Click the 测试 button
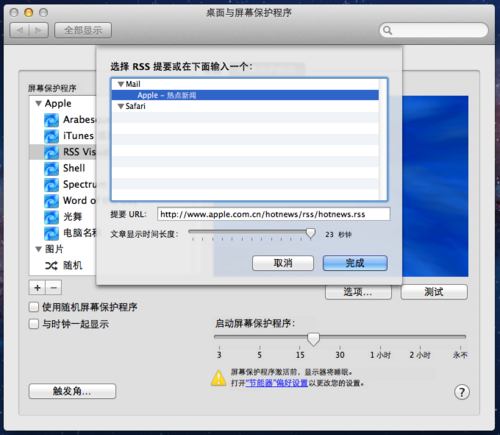Image resolution: width=500 pixels, height=435 pixels. click(434, 292)
